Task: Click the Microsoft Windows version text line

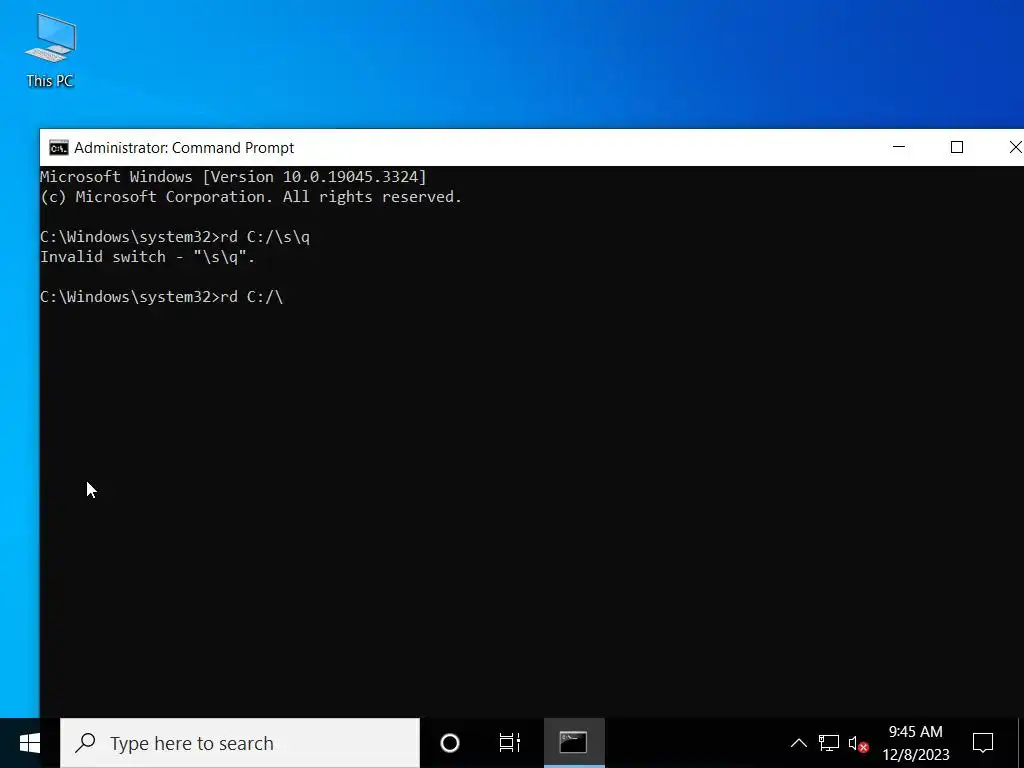Action: [x=233, y=177]
